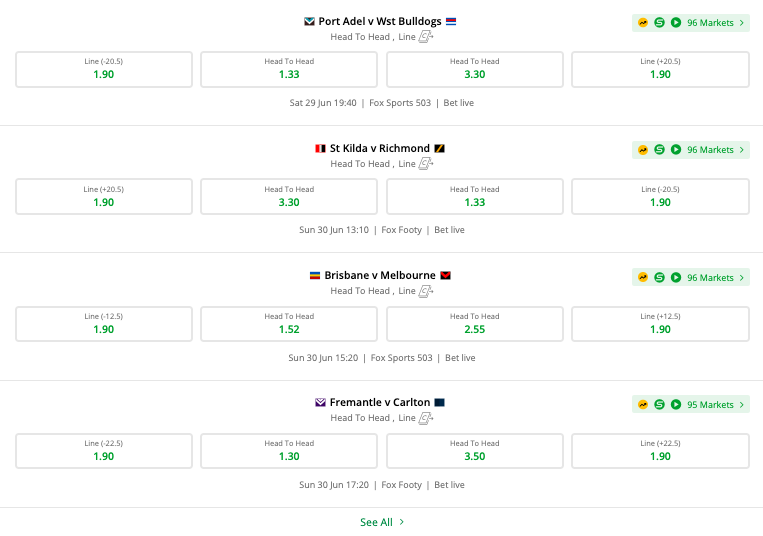Open 96 Markets for St Kilda v Richmond
The image size is (763, 536).
point(715,150)
